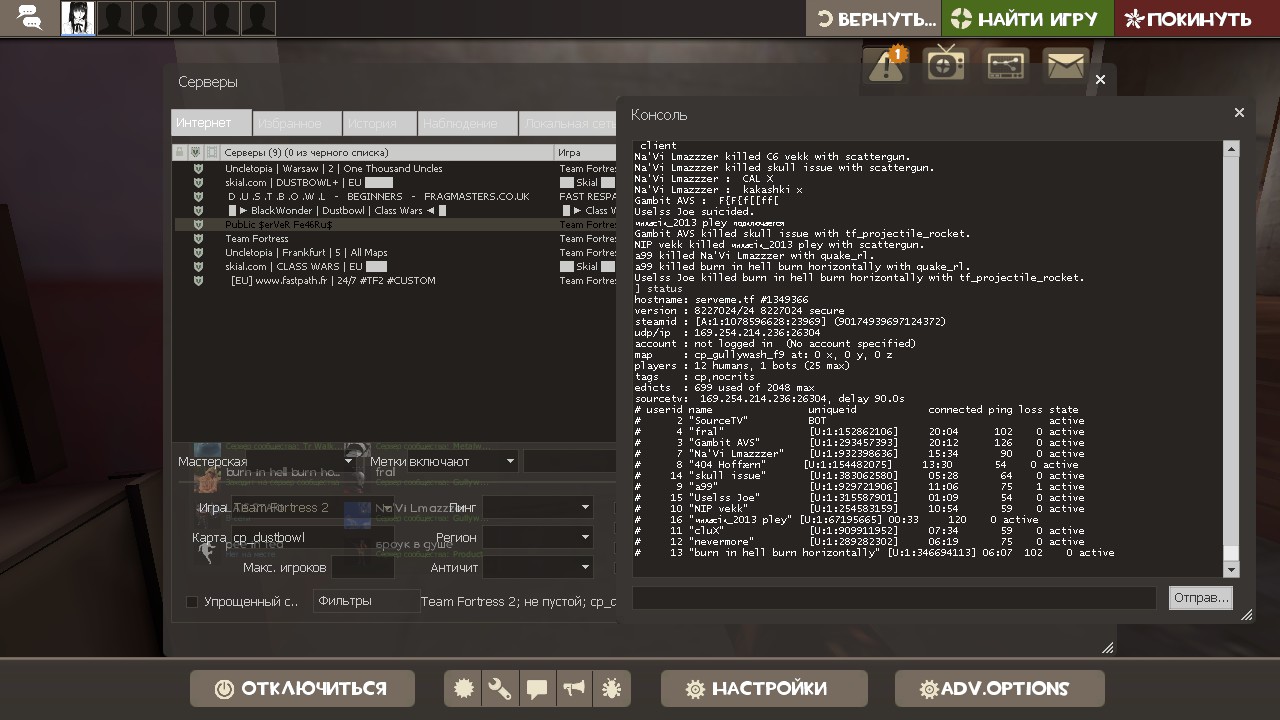
Task: Open the mail envelope icon
Action: pos(1065,66)
